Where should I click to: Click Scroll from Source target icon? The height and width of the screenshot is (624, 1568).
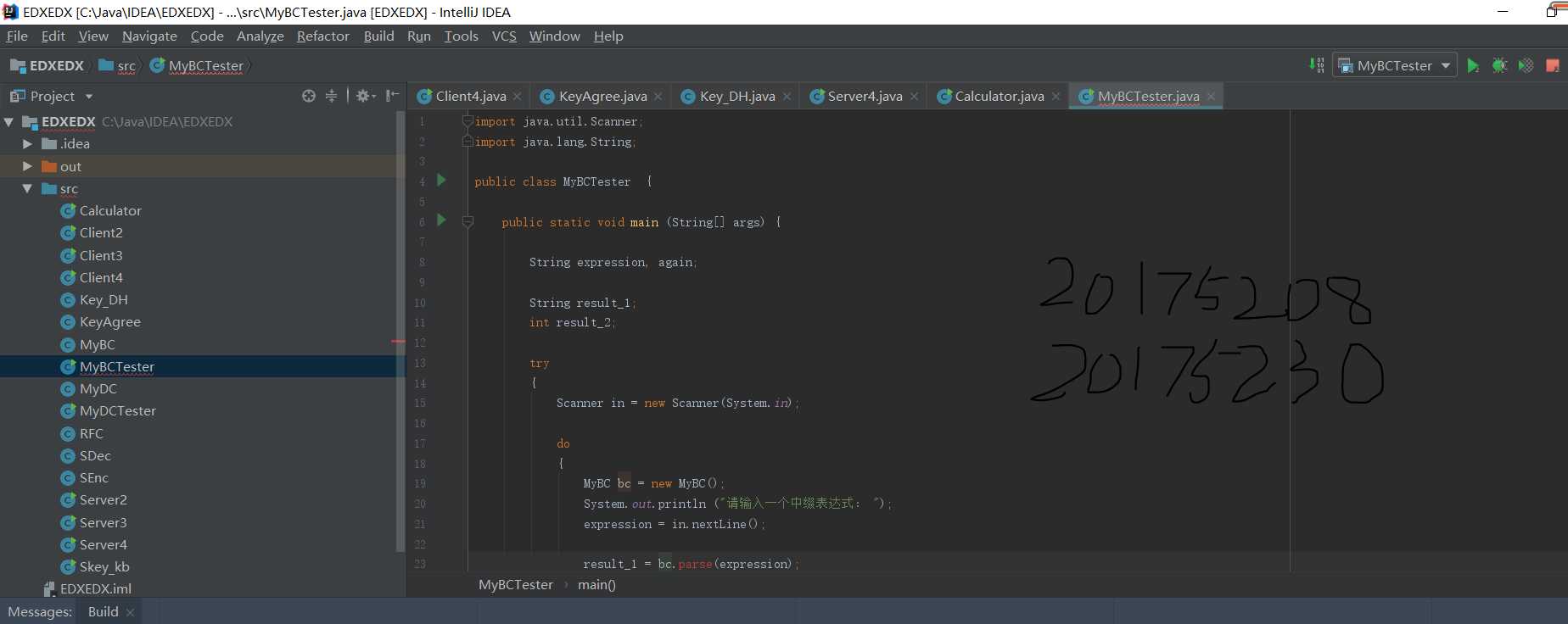309,96
